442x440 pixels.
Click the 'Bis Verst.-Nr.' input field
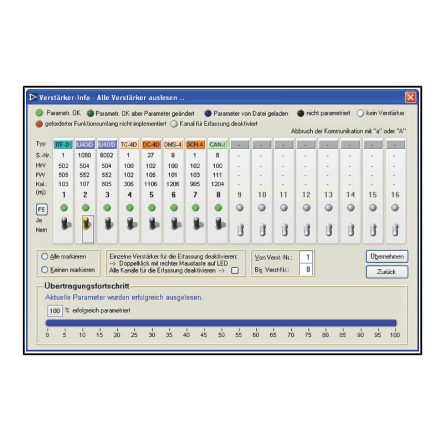click(306, 269)
